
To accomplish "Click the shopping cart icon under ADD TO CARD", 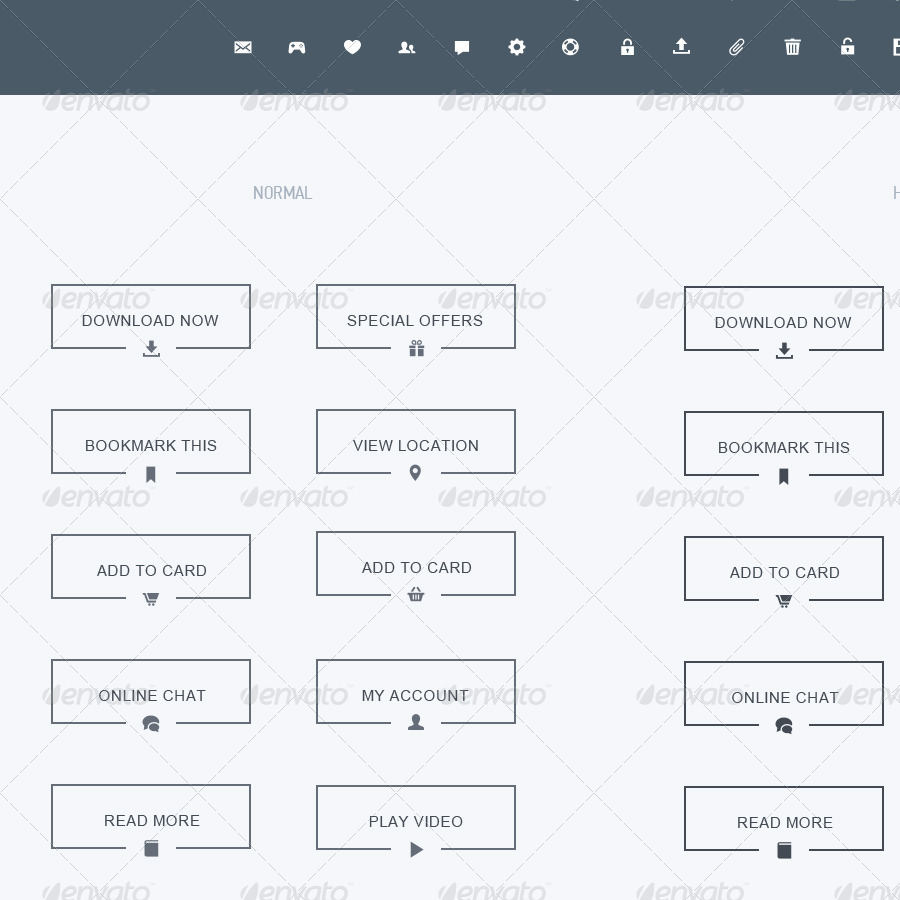I will (x=151, y=599).
